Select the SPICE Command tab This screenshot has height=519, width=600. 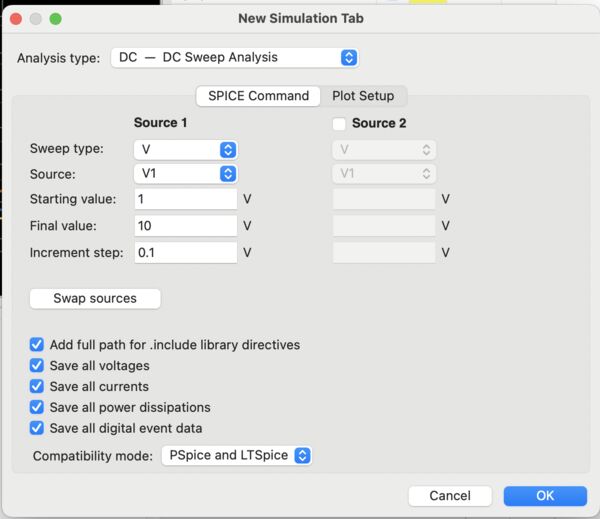coord(258,96)
